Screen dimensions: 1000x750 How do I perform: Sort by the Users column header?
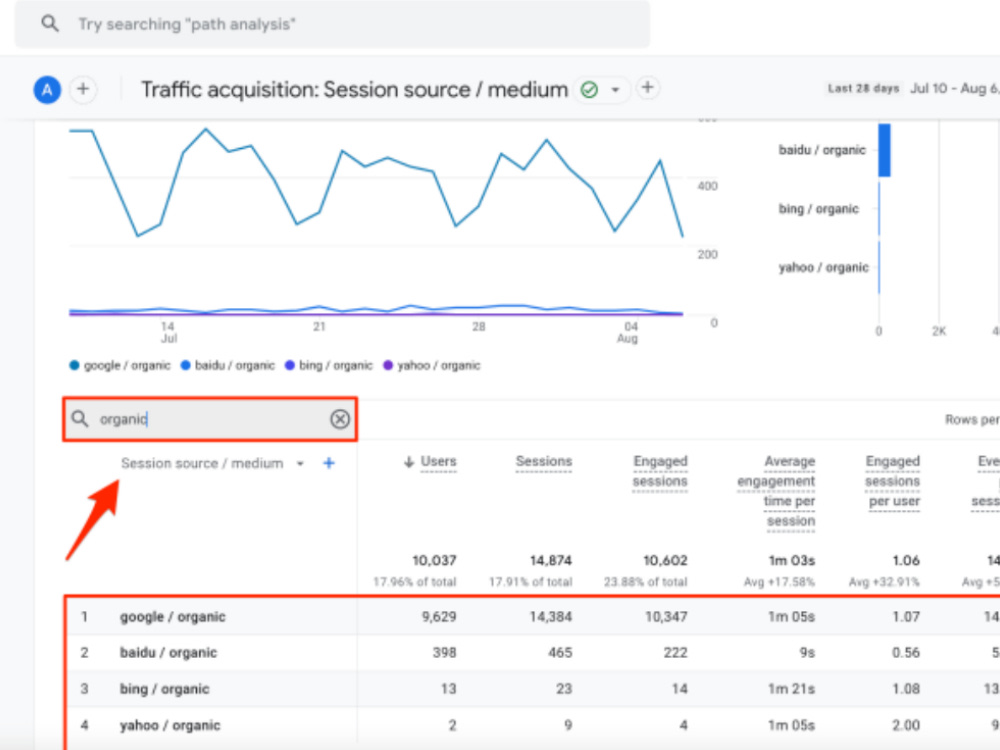tap(439, 461)
